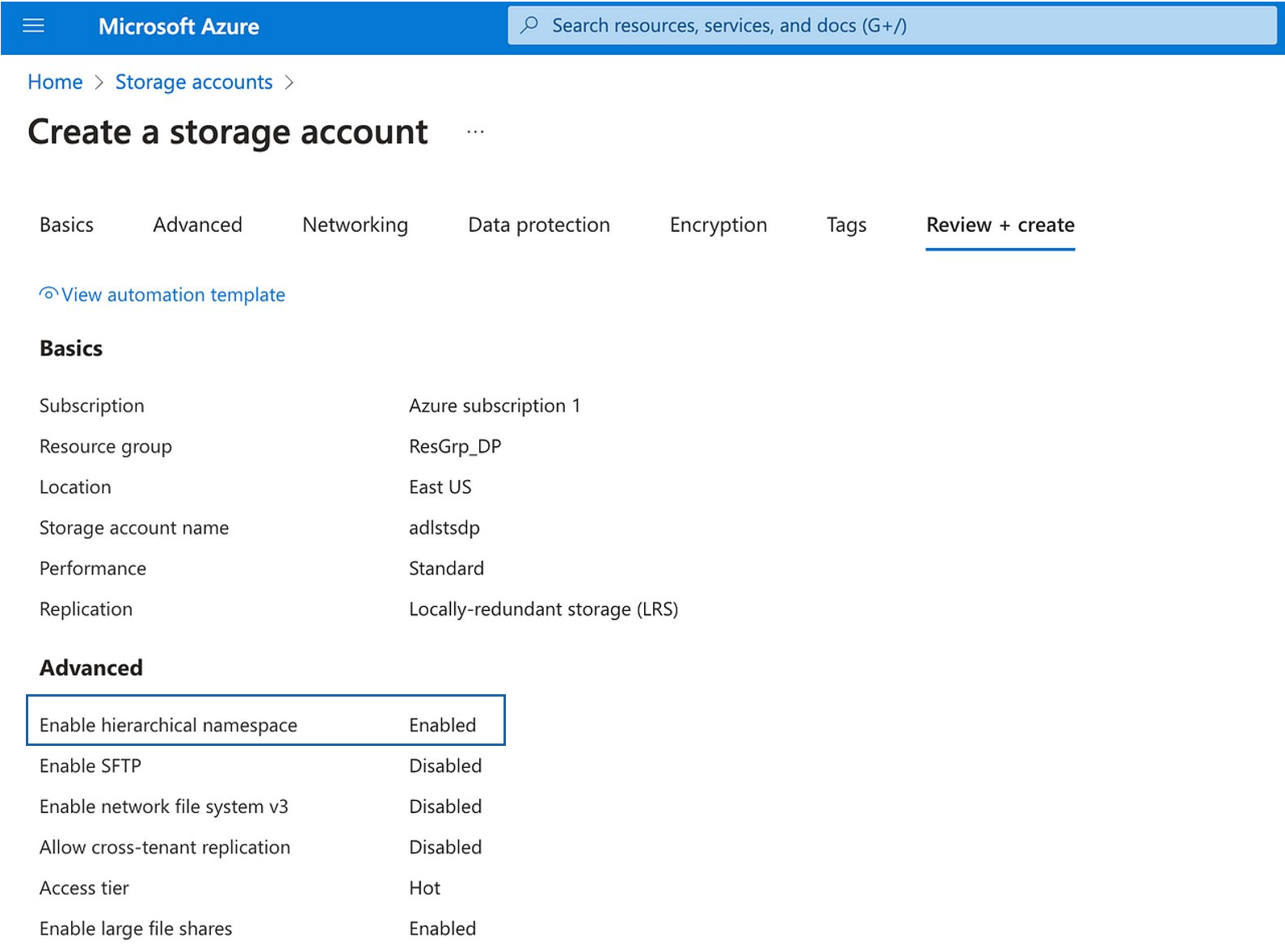
Task: Go to the Encryption tab
Action: [x=718, y=225]
